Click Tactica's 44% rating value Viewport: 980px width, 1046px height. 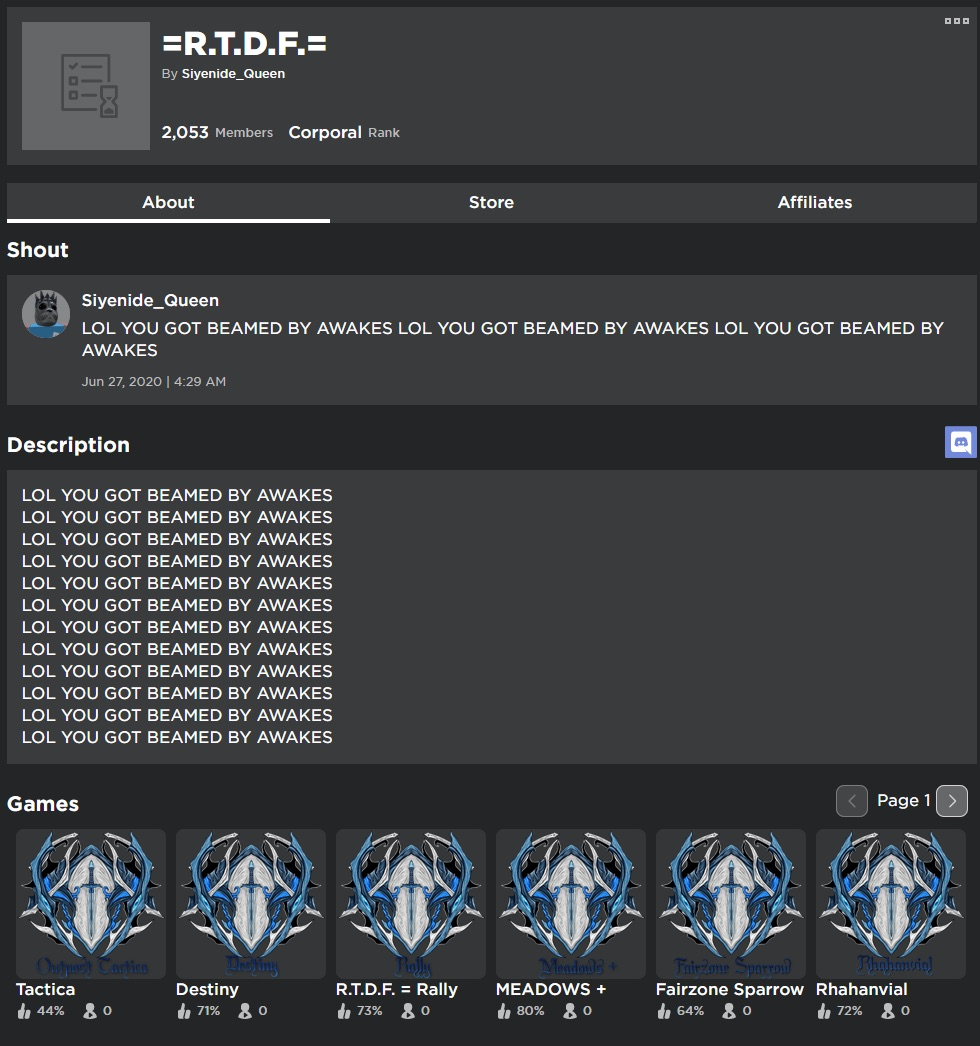tap(51, 1011)
